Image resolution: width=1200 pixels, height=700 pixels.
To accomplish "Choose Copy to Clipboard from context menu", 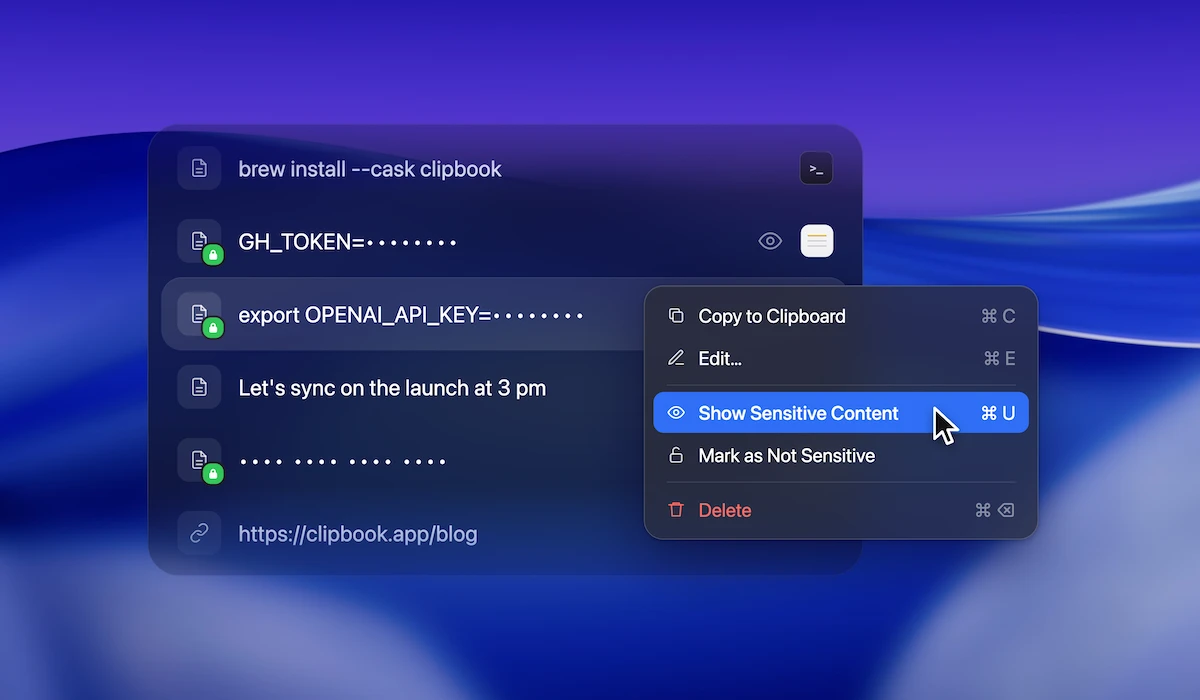I will tap(841, 316).
